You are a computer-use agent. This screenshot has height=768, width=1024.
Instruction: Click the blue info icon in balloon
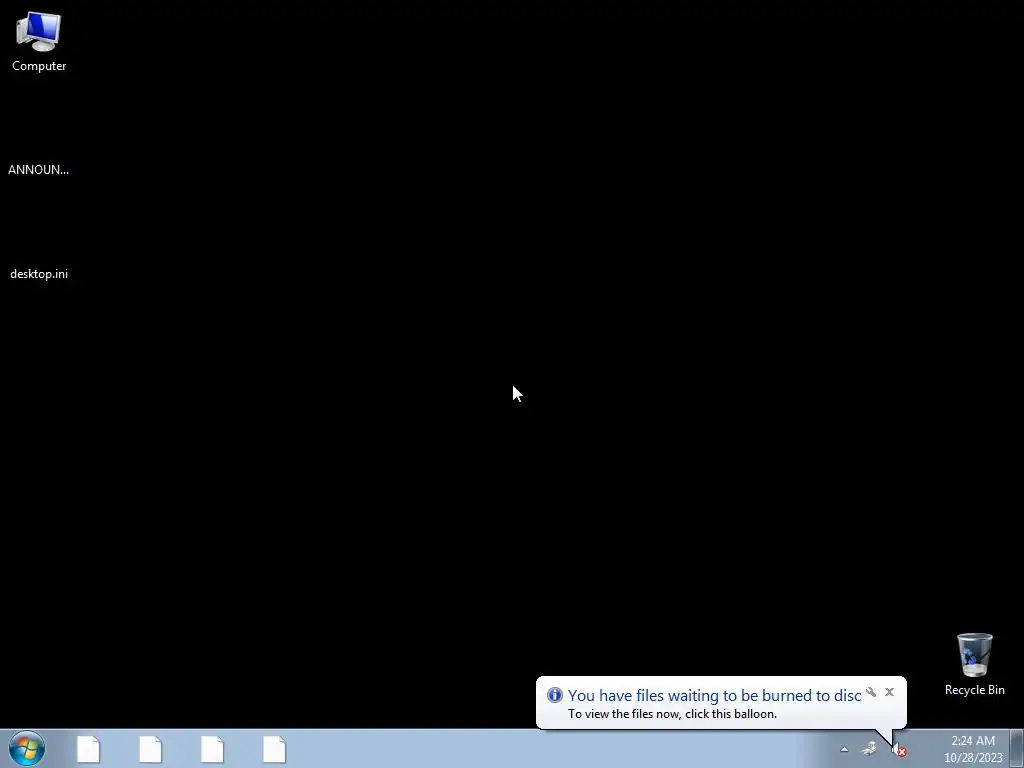click(x=554, y=695)
